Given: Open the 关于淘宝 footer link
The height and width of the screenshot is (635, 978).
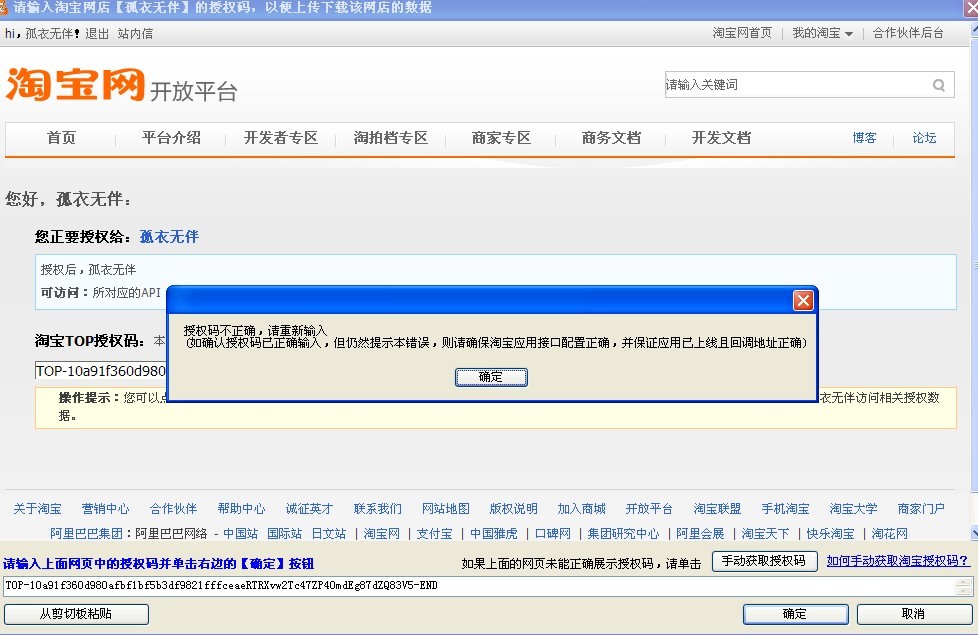Looking at the screenshot, I should 37,509.
